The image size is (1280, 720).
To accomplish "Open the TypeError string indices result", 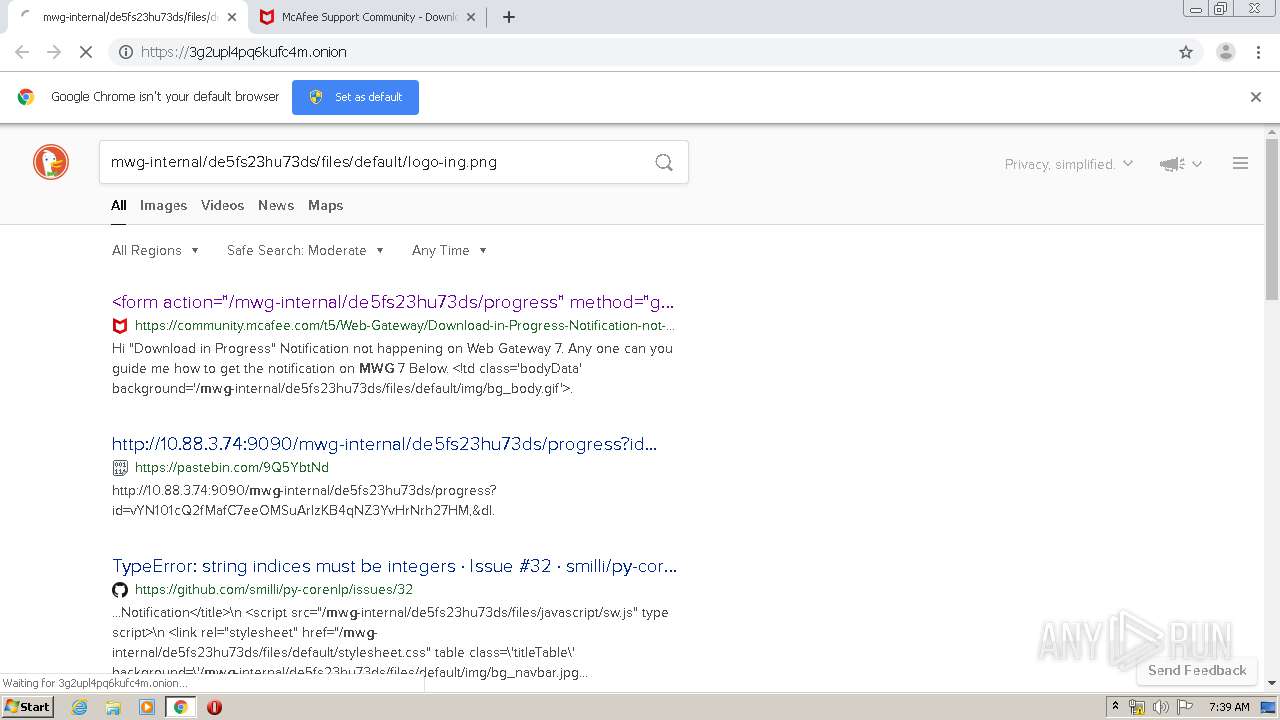I will [x=394, y=566].
